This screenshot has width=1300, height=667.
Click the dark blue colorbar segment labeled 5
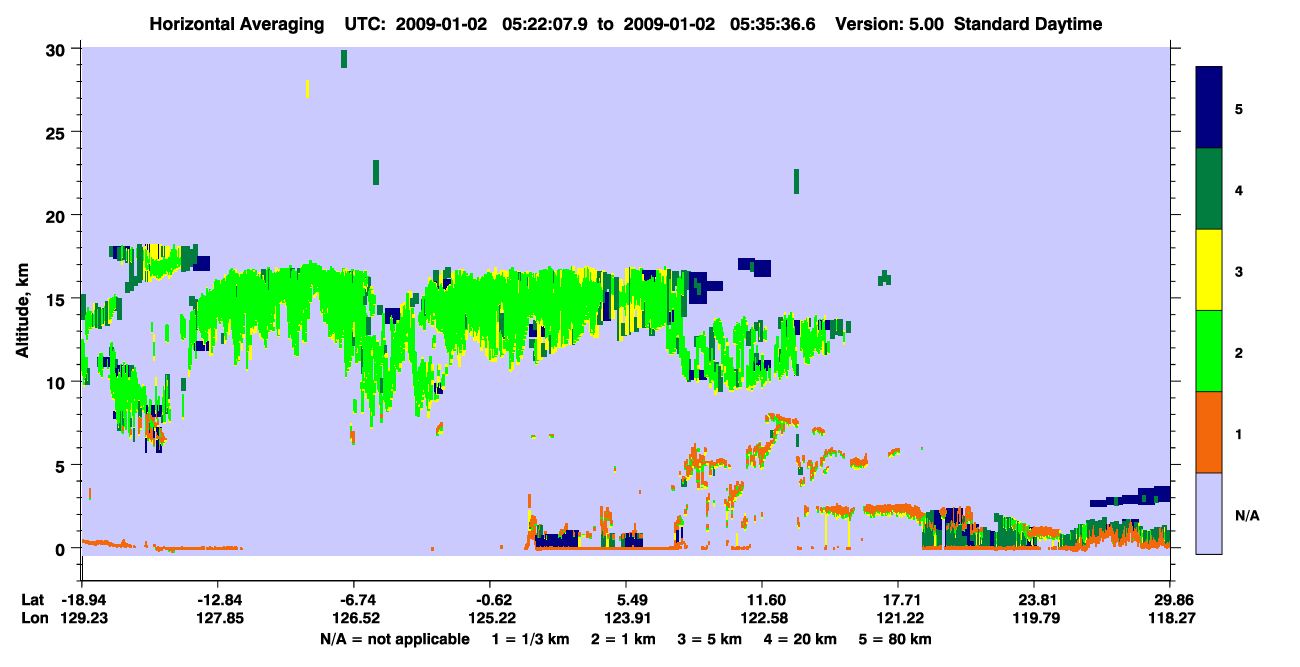[x=1209, y=108]
